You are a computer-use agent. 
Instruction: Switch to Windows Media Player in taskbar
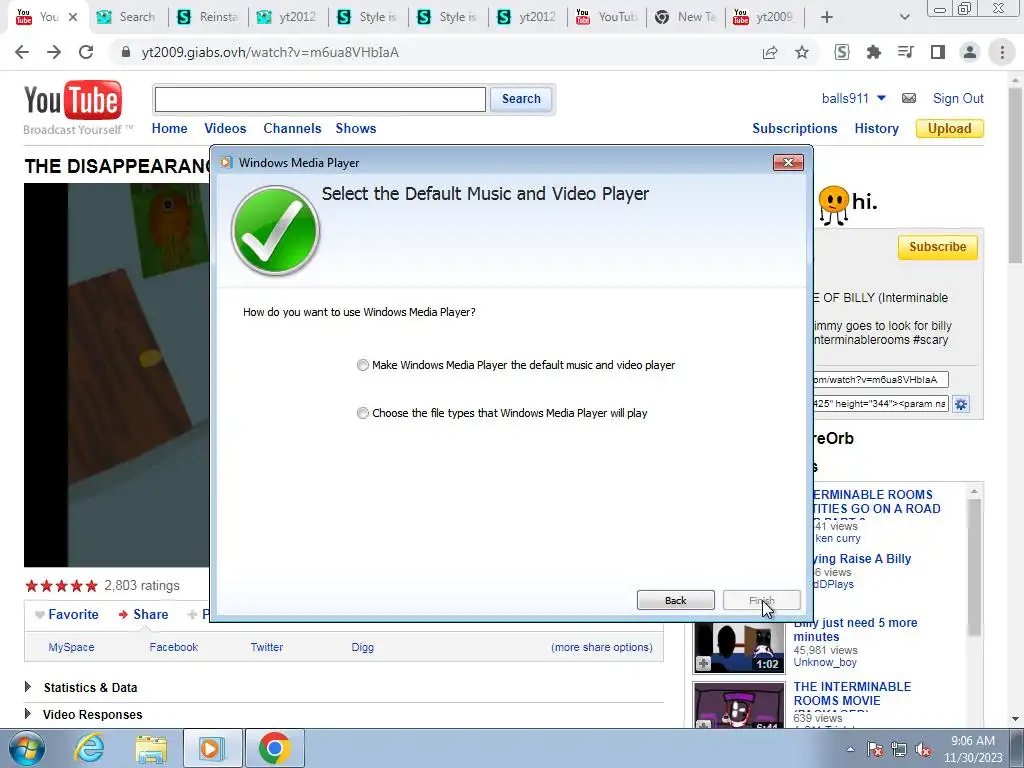[x=212, y=748]
